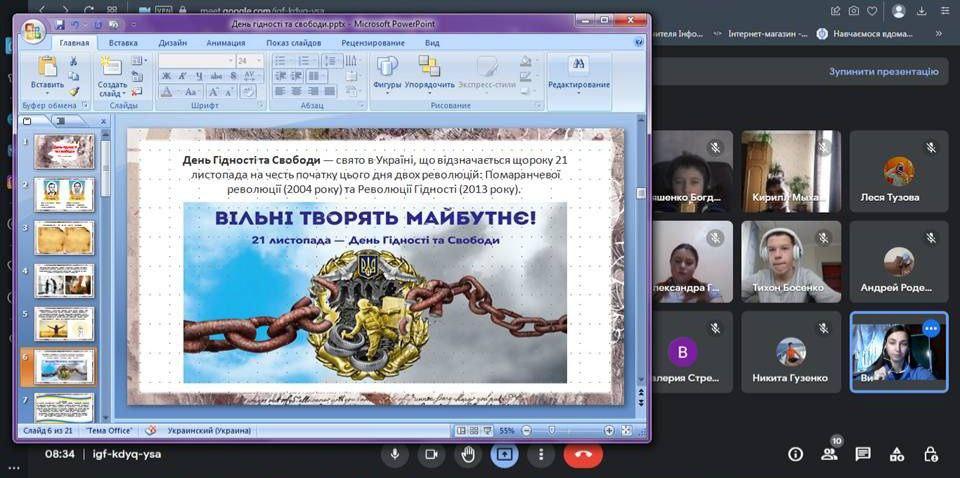Fit slide to current window
960x478 pixels.
click(x=626, y=431)
